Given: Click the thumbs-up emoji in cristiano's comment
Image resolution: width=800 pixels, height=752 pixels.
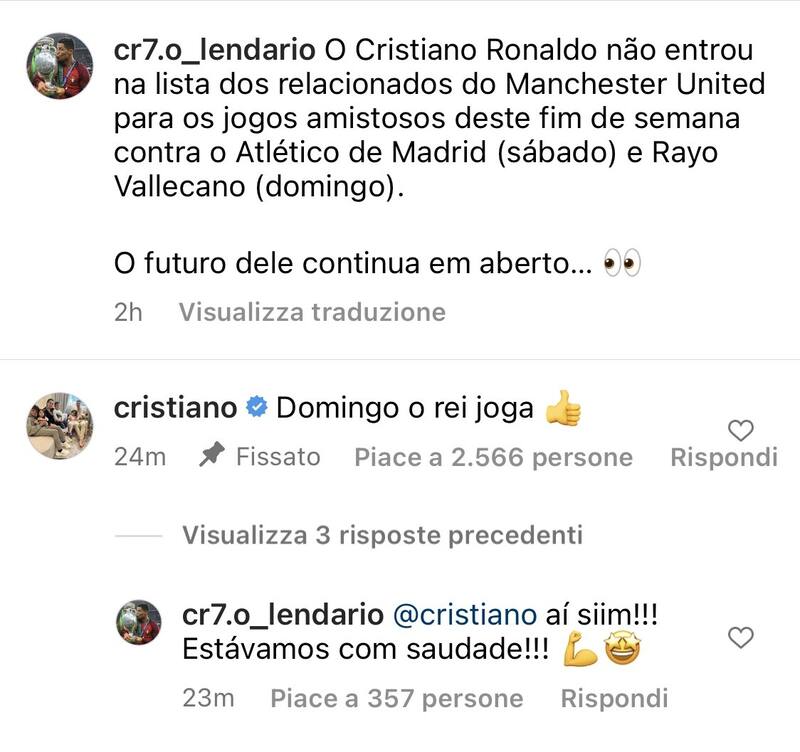Looking at the screenshot, I should pyautogui.click(x=563, y=408).
